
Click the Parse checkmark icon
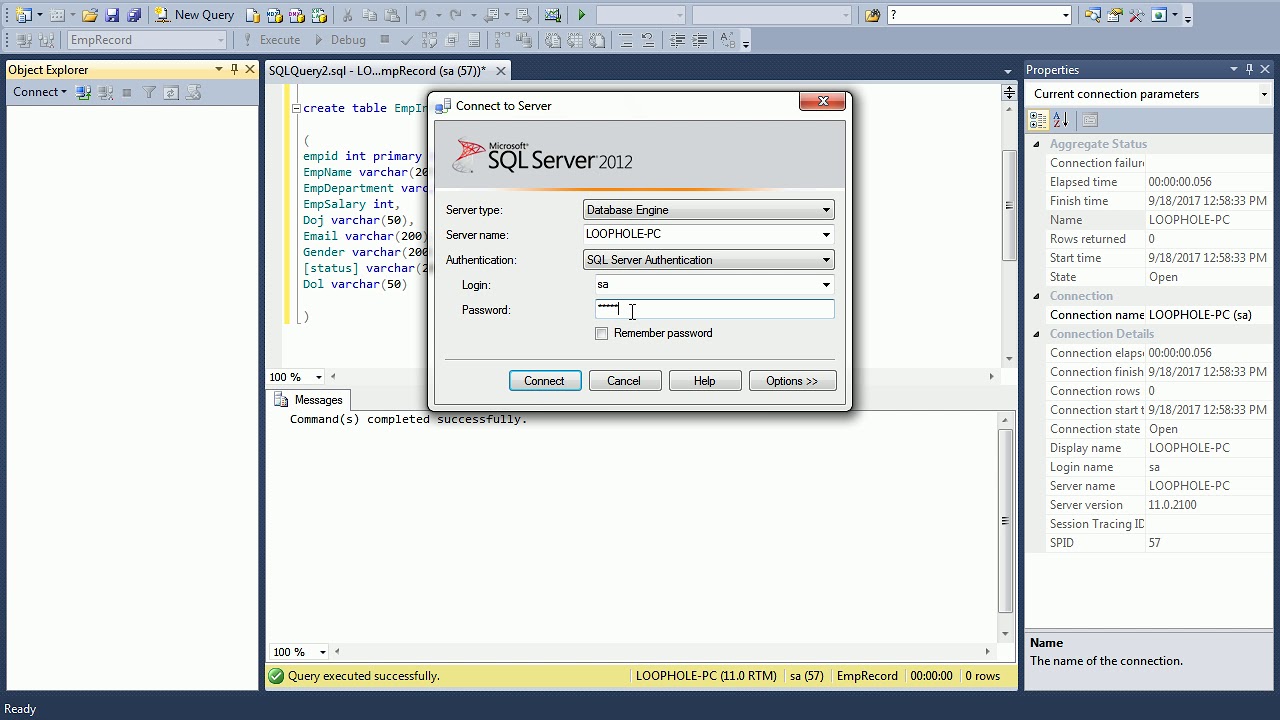[x=406, y=40]
